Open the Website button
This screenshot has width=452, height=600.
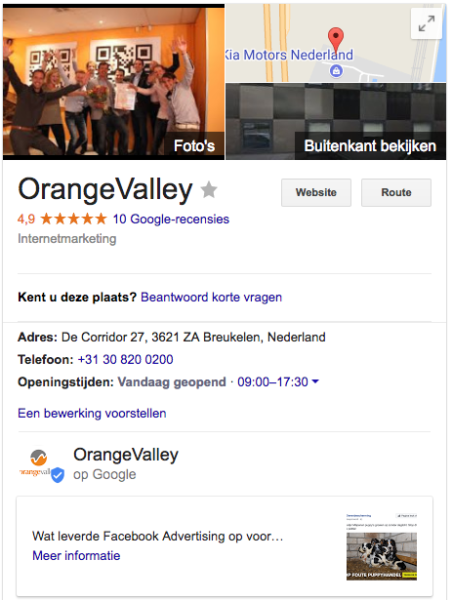pos(316,192)
